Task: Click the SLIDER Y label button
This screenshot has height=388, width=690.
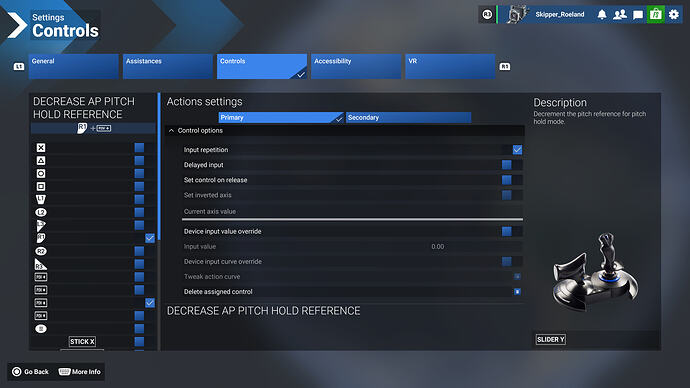Action: 551,340
